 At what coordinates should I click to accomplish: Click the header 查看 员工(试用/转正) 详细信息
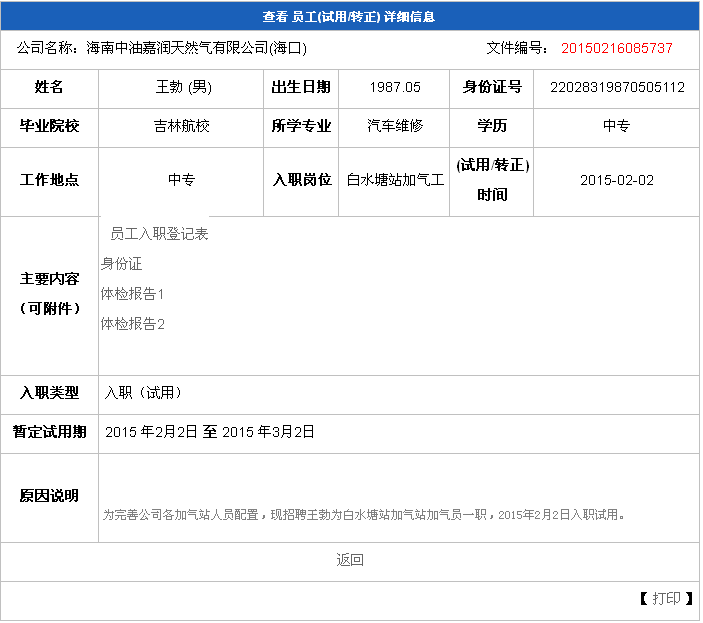coord(349,17)
